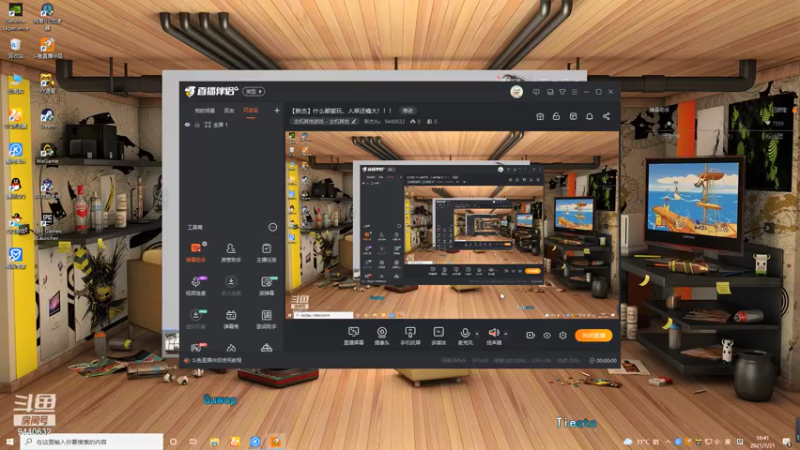Add a 多媒体 multimedia source
This screenshot has height=450, width=800.
point(438,336)
